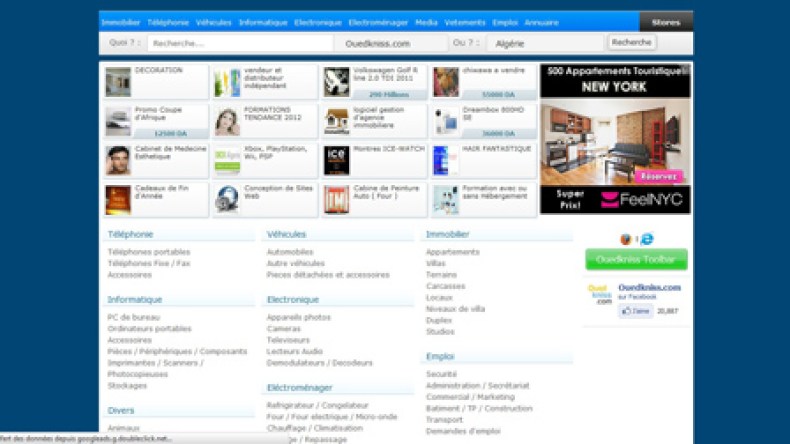Viewport: 790px width, 444px height.
Task: Follow the Appartements link under Immobilier
Action: [452, 252]
